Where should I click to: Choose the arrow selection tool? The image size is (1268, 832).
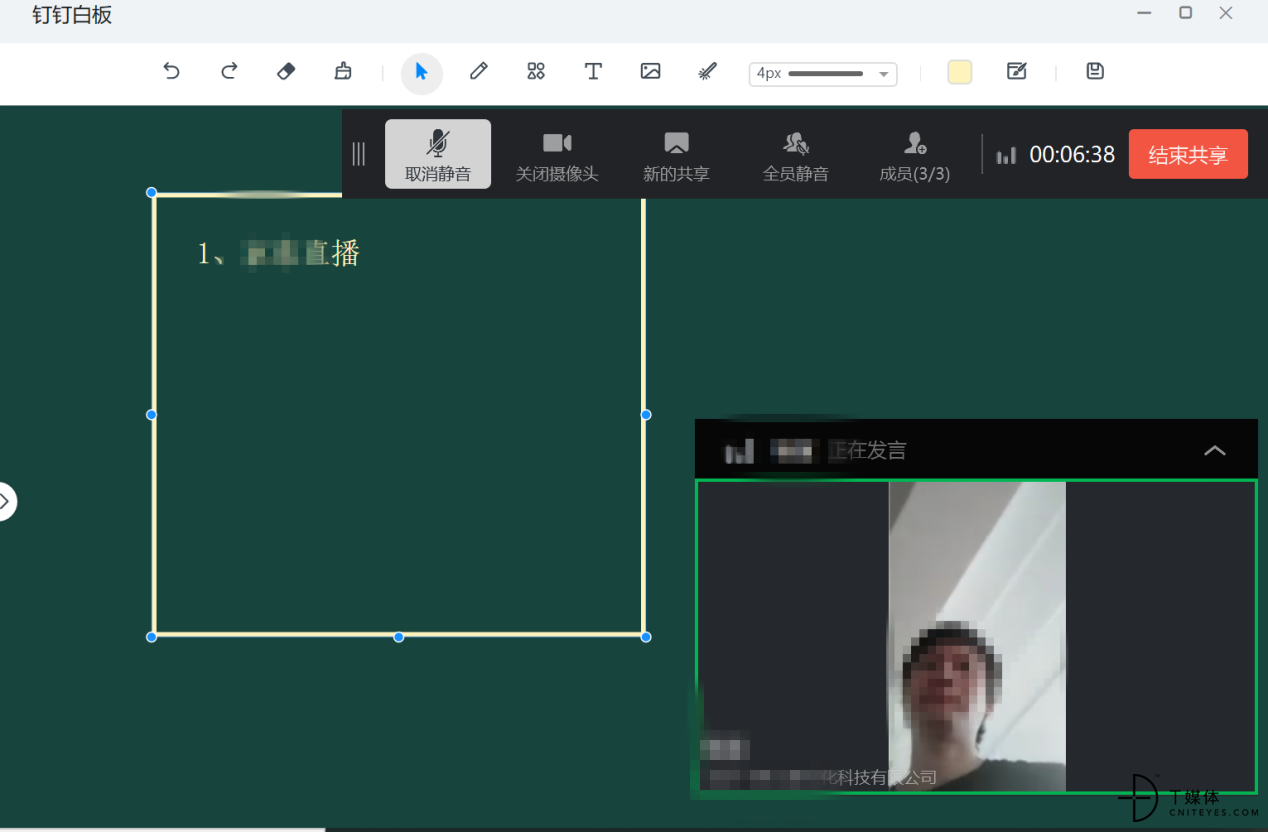422,72
